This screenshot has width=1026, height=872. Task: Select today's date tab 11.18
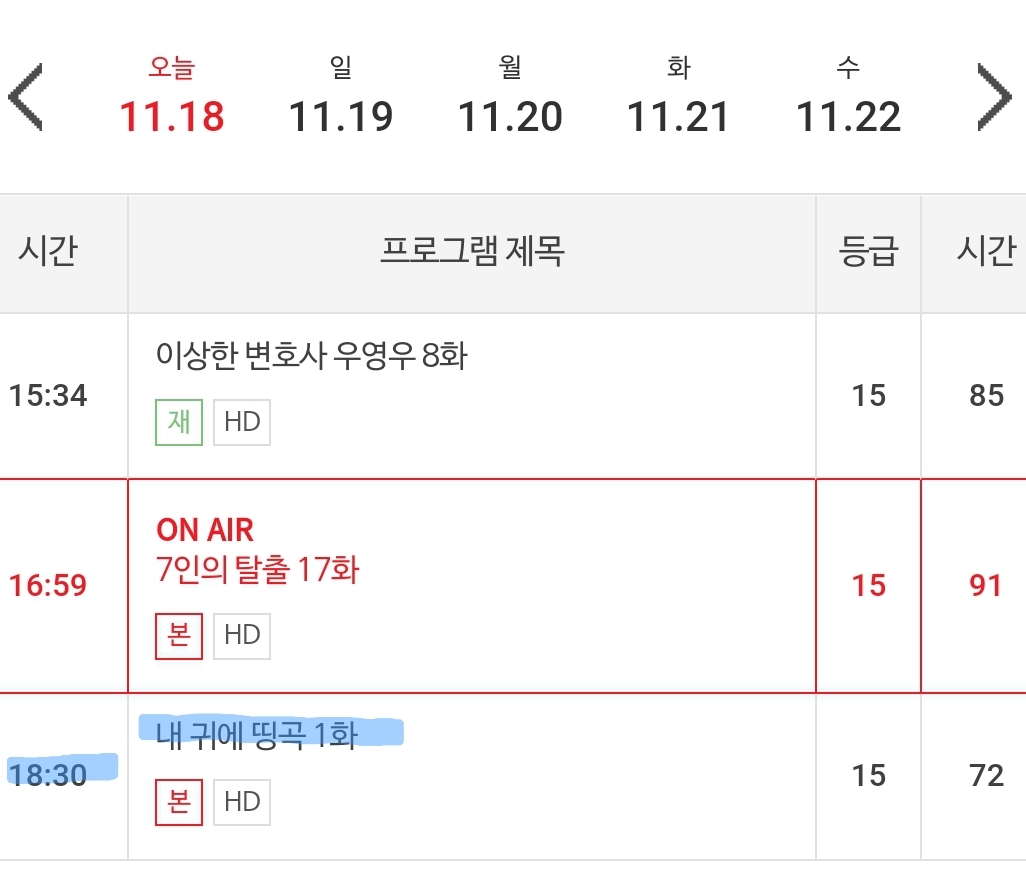(171, 96)
